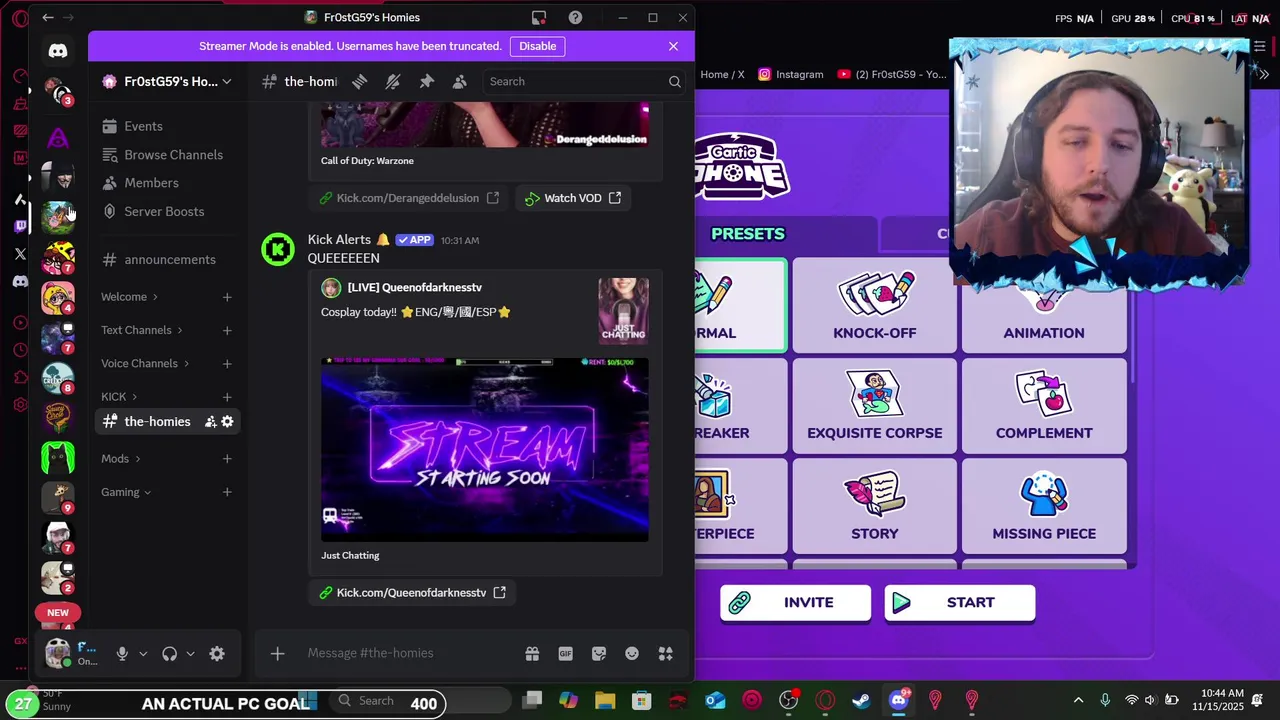Viewport: 1280px width, 720px height.
Task: Expand the KICK category
Action: (x=119, y=397)
